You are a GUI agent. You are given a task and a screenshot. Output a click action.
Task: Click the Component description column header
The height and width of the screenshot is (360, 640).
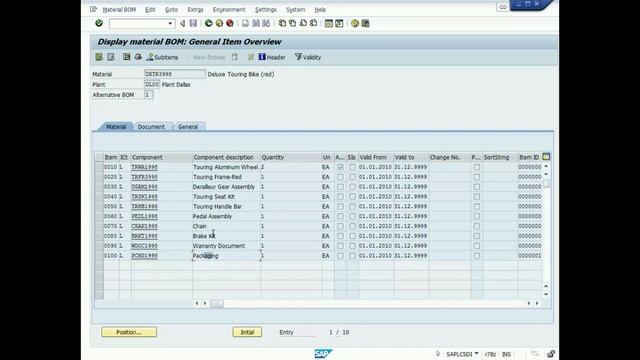[x=226, y=157]
